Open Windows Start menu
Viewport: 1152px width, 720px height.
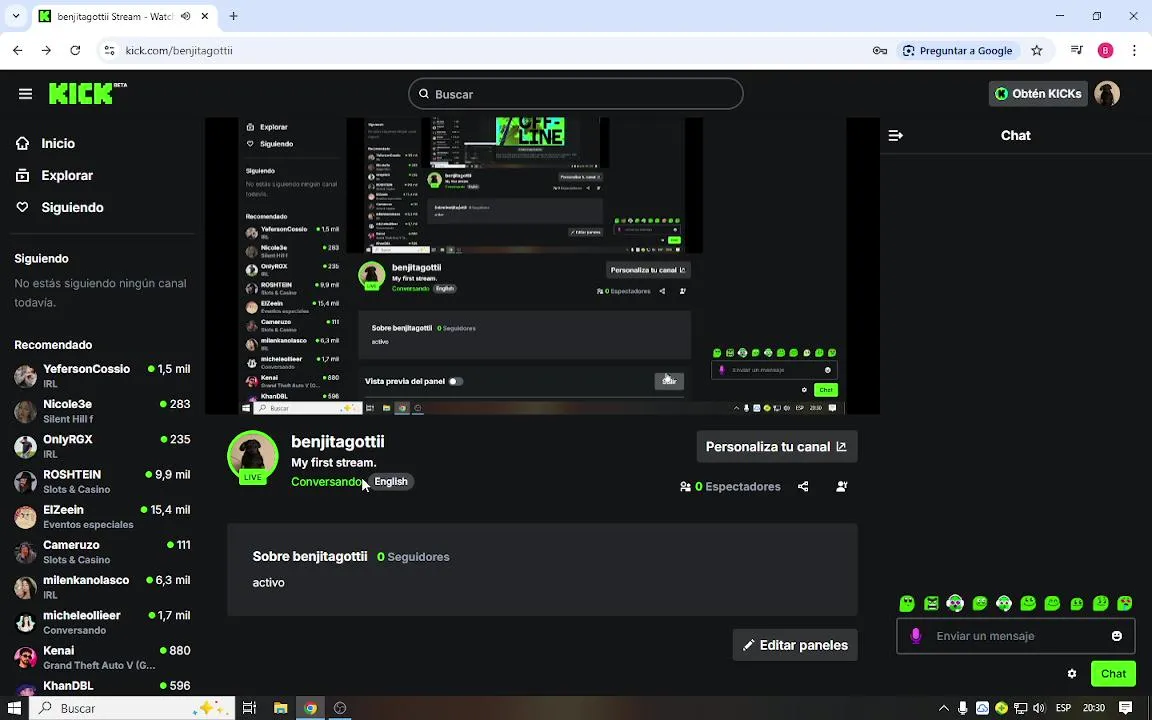coord(14,708)
